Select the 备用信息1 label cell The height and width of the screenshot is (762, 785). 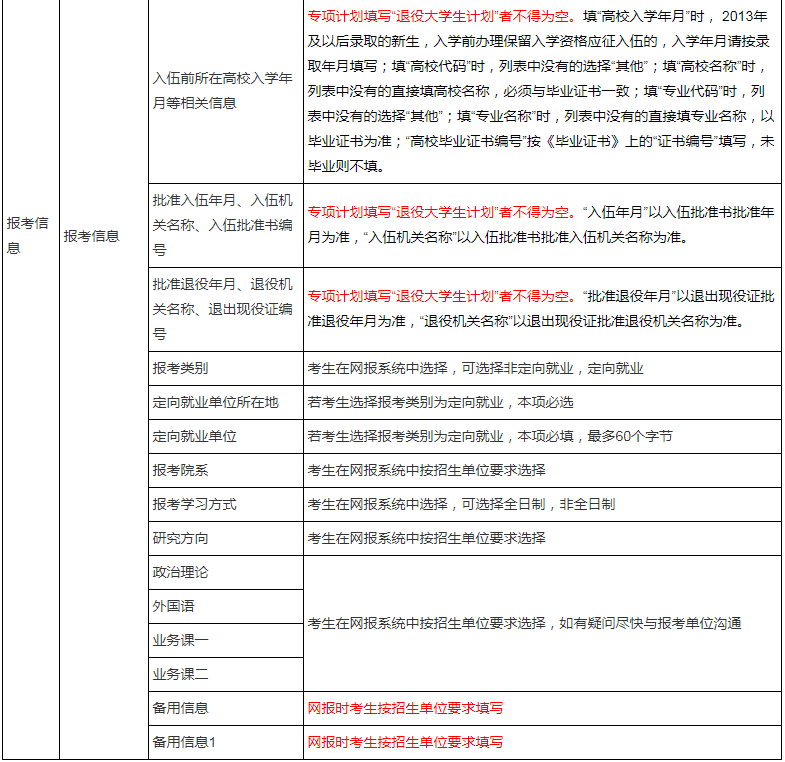coord(184,742)
